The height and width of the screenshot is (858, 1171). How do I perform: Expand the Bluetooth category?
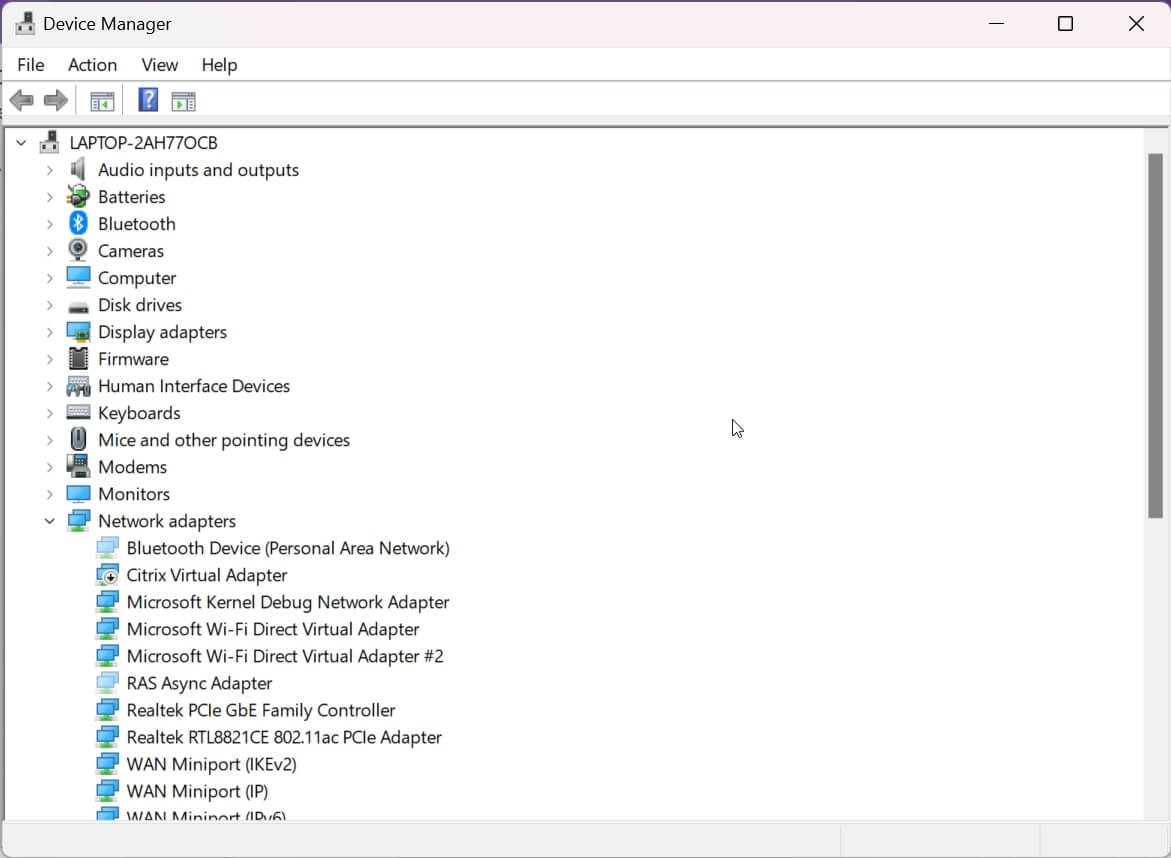click(49, 224)
